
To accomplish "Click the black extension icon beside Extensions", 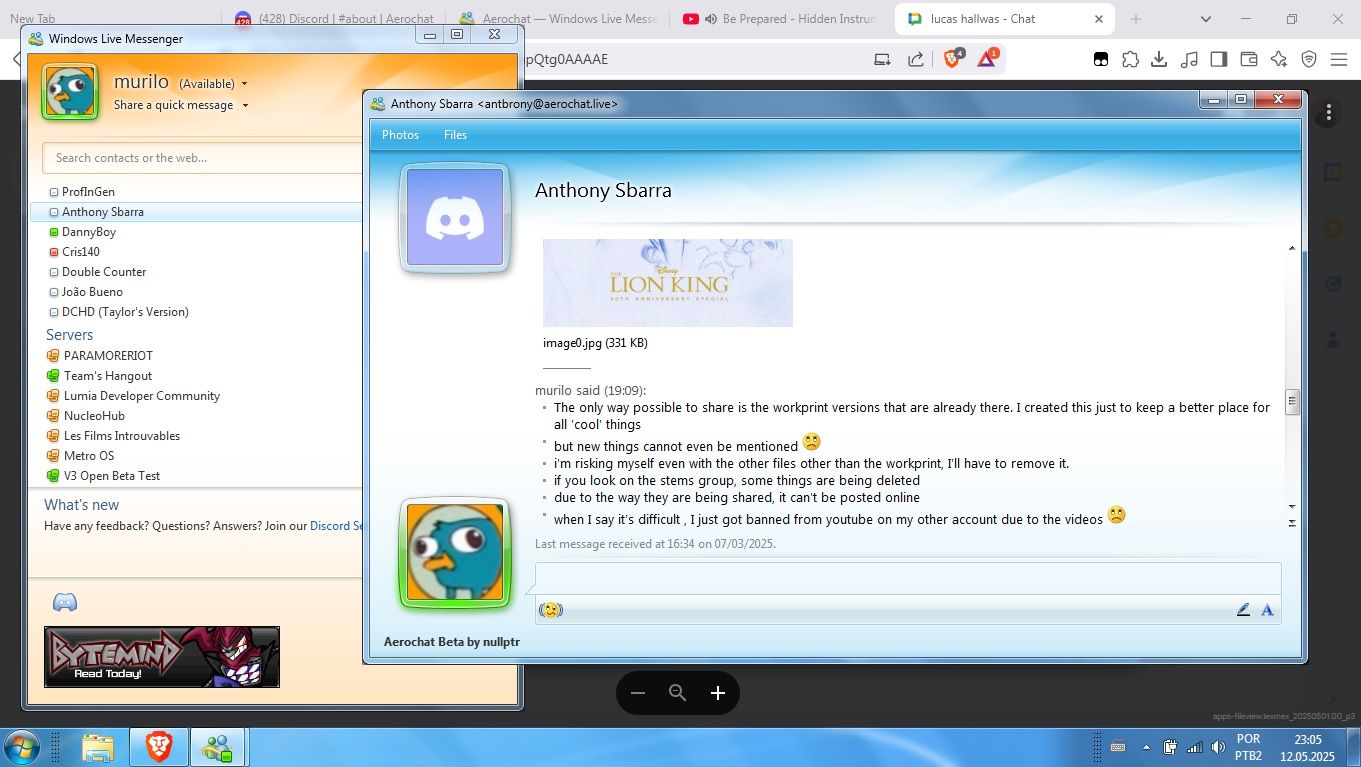I will pyautogui.click(x=1100, y=59).
